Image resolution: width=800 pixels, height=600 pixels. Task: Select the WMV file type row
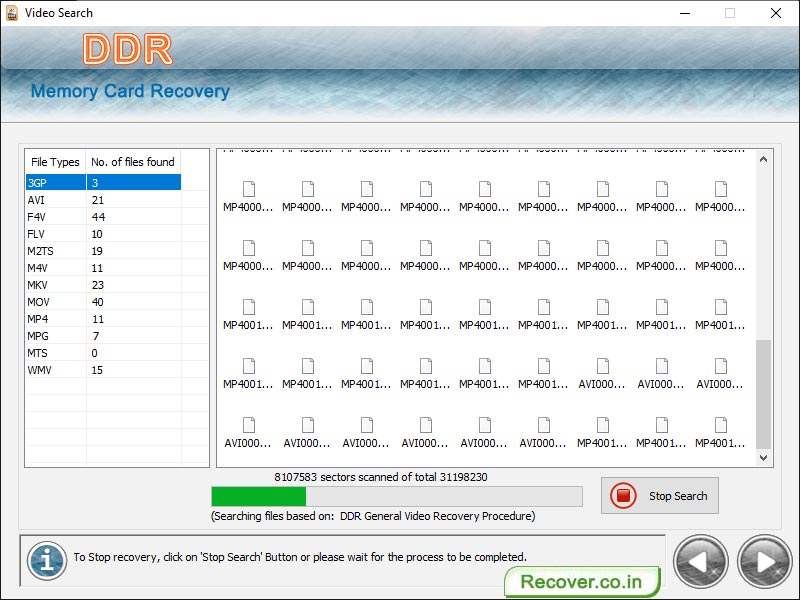pyautogui.click(x=55, y=369)
